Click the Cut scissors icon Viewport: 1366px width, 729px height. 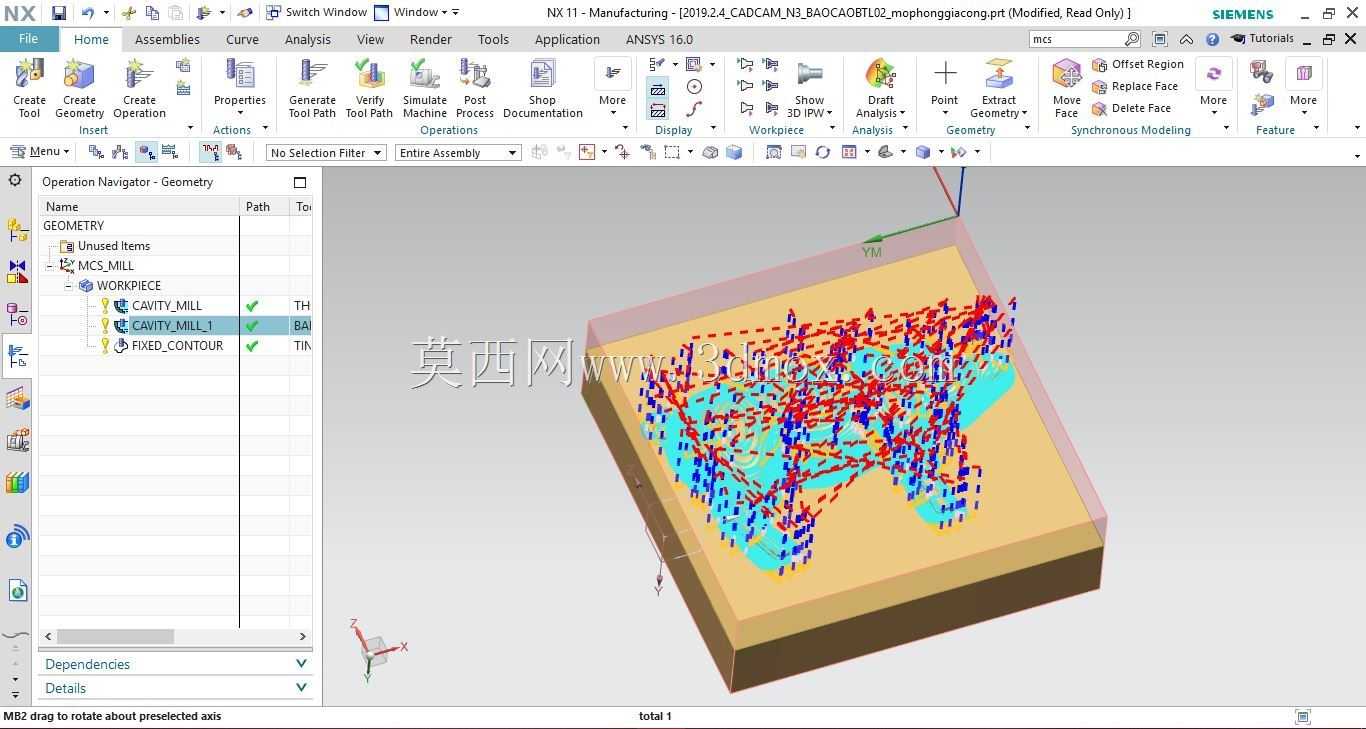[129, 13]
